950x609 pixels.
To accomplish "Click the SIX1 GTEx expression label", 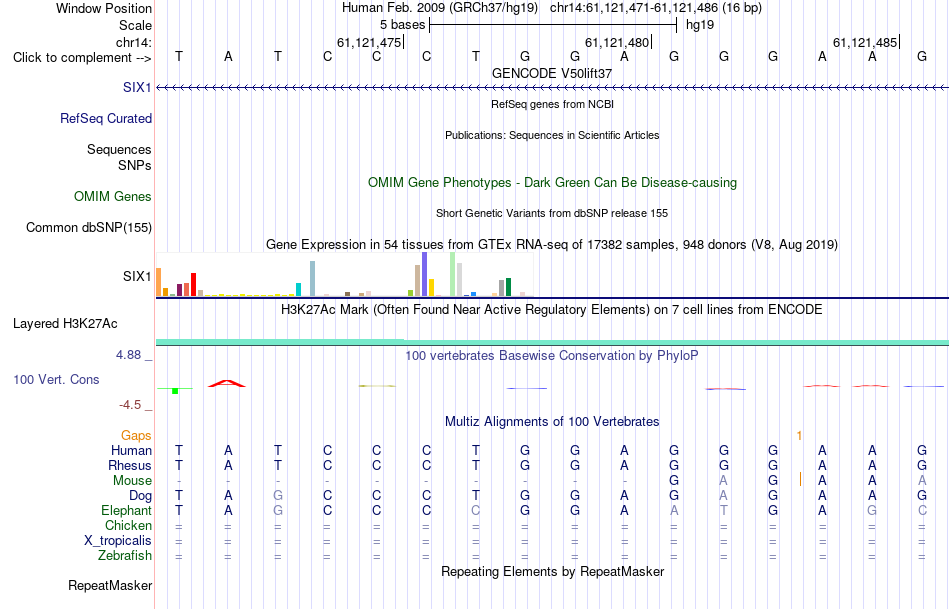I will (x=137, y=276).
